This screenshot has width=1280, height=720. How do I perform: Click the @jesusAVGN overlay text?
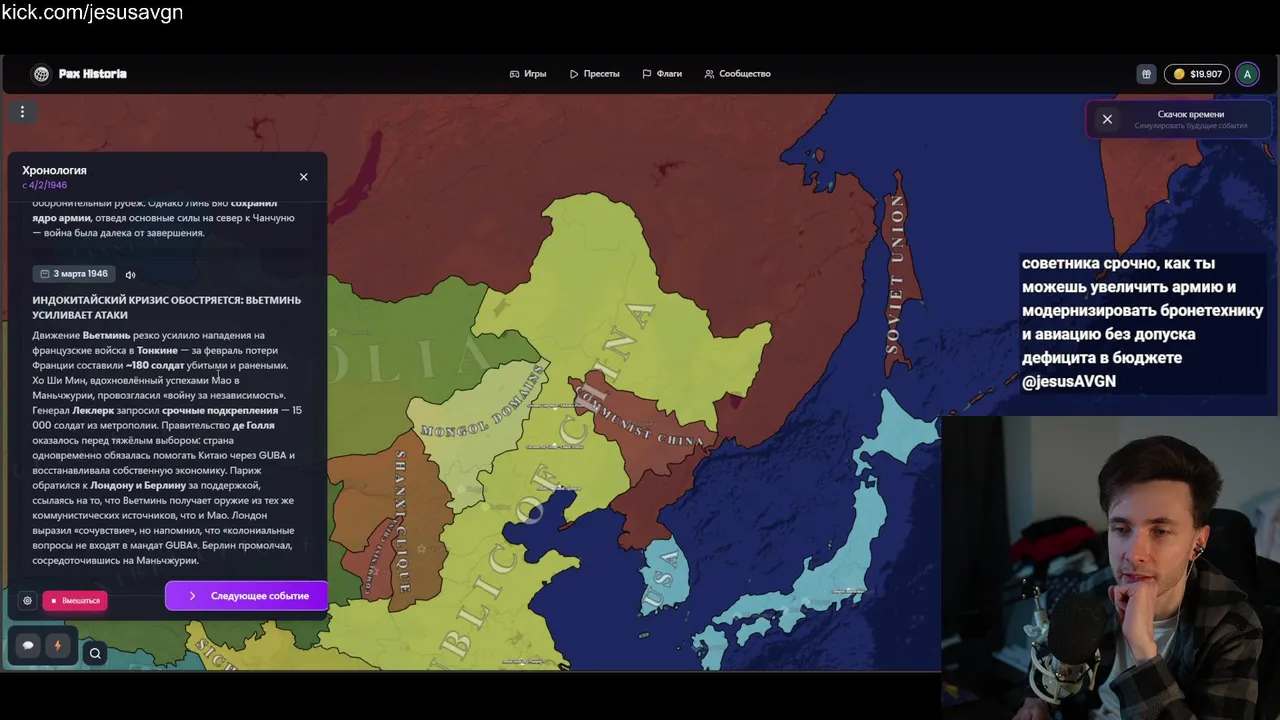(x=1068, y=381)
